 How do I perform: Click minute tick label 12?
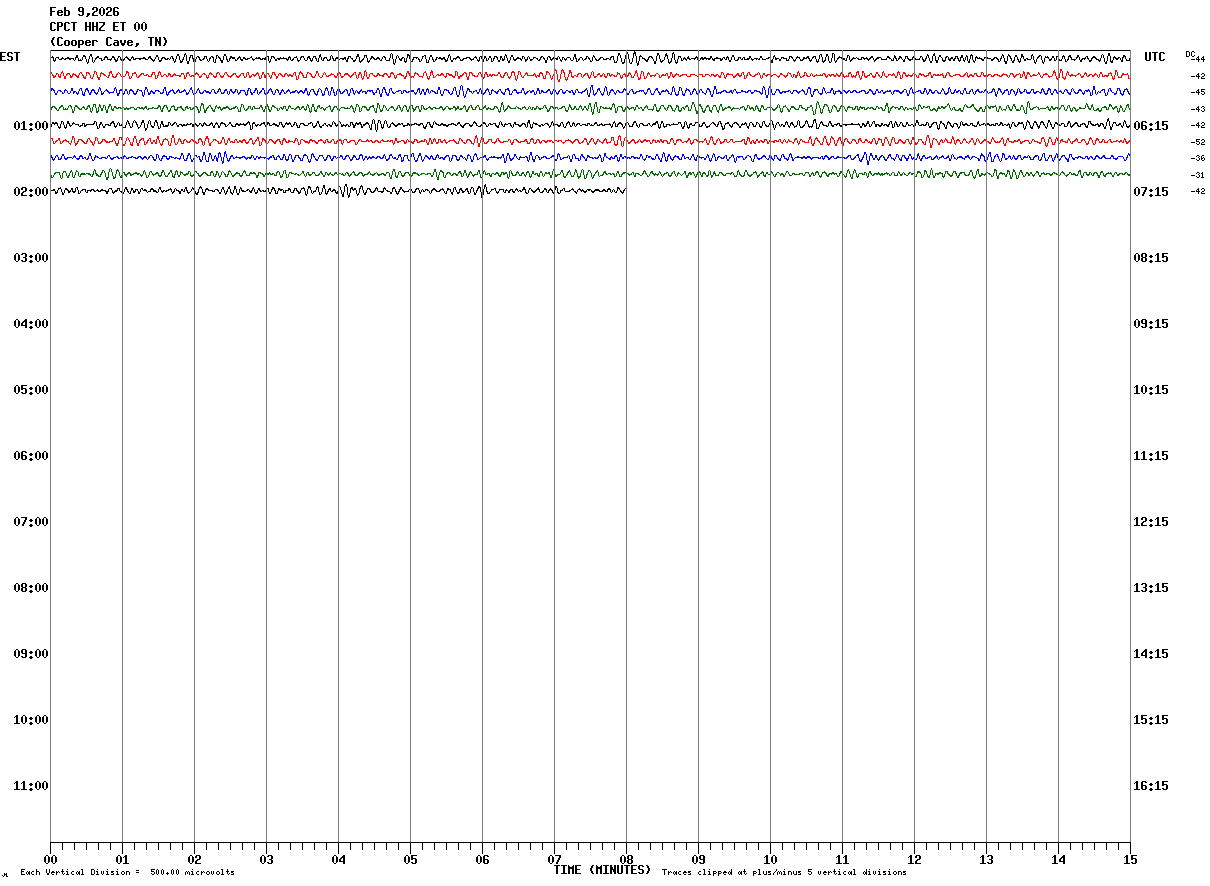coord(914,859)
